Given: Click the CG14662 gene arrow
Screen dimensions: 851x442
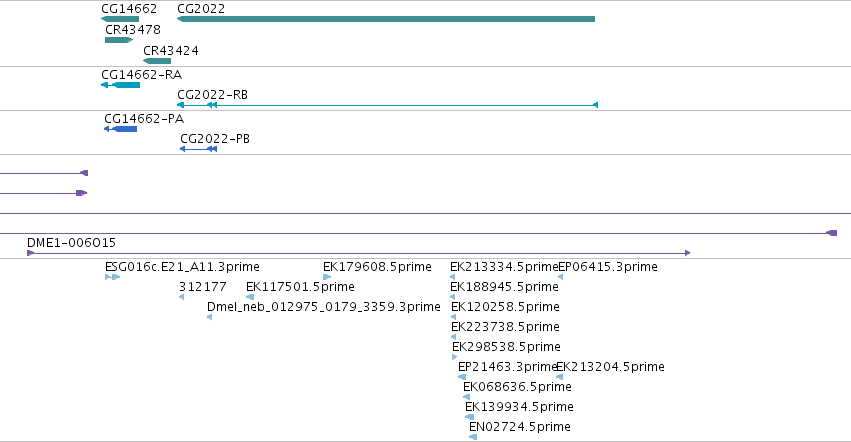Looking at the screenshot, I should point(120,19).
